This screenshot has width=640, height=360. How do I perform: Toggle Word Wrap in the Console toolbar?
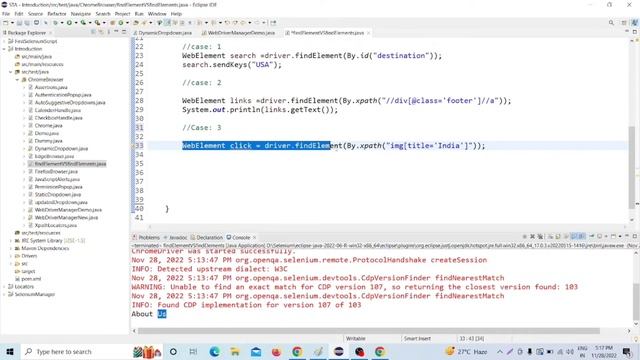pos(566,236)
